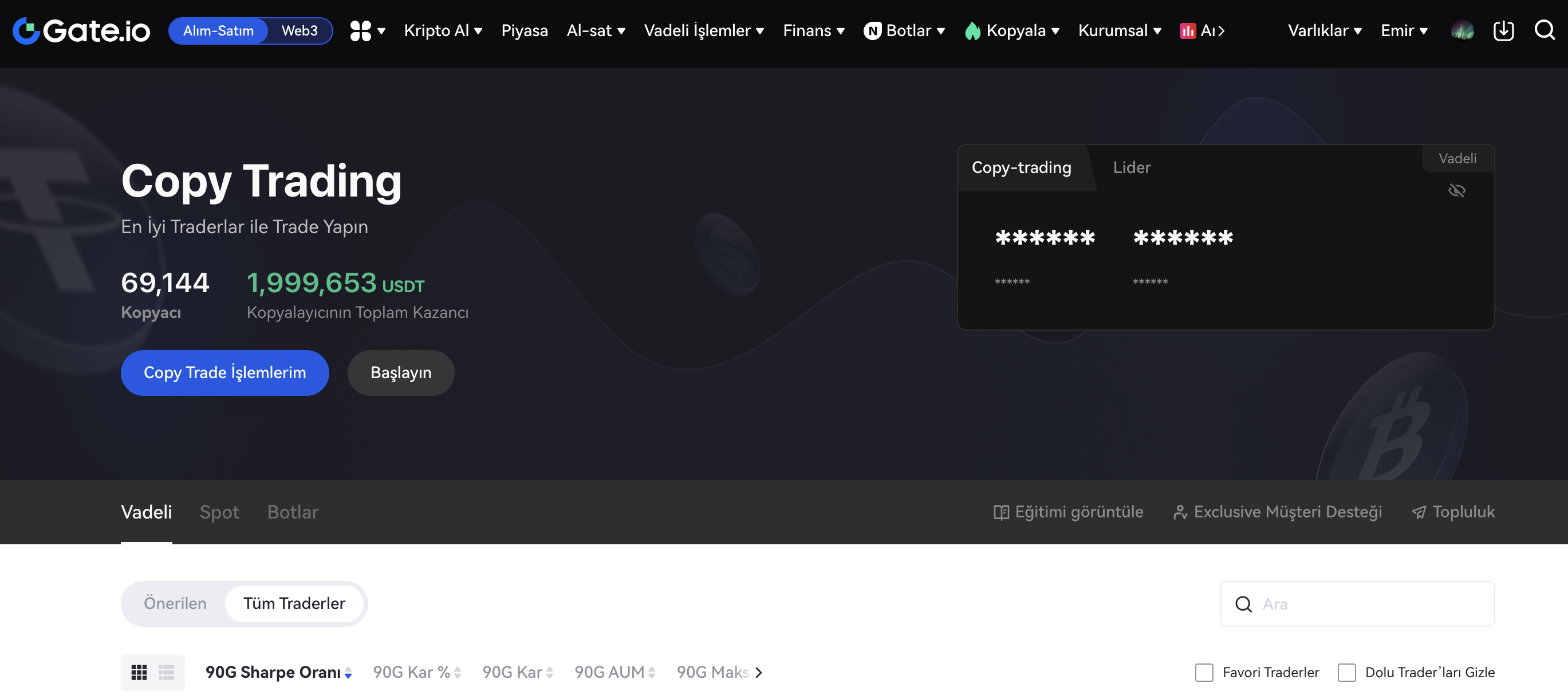
Task: Expand the Varlıklar dropdown menu
Action: [1325, 30]
